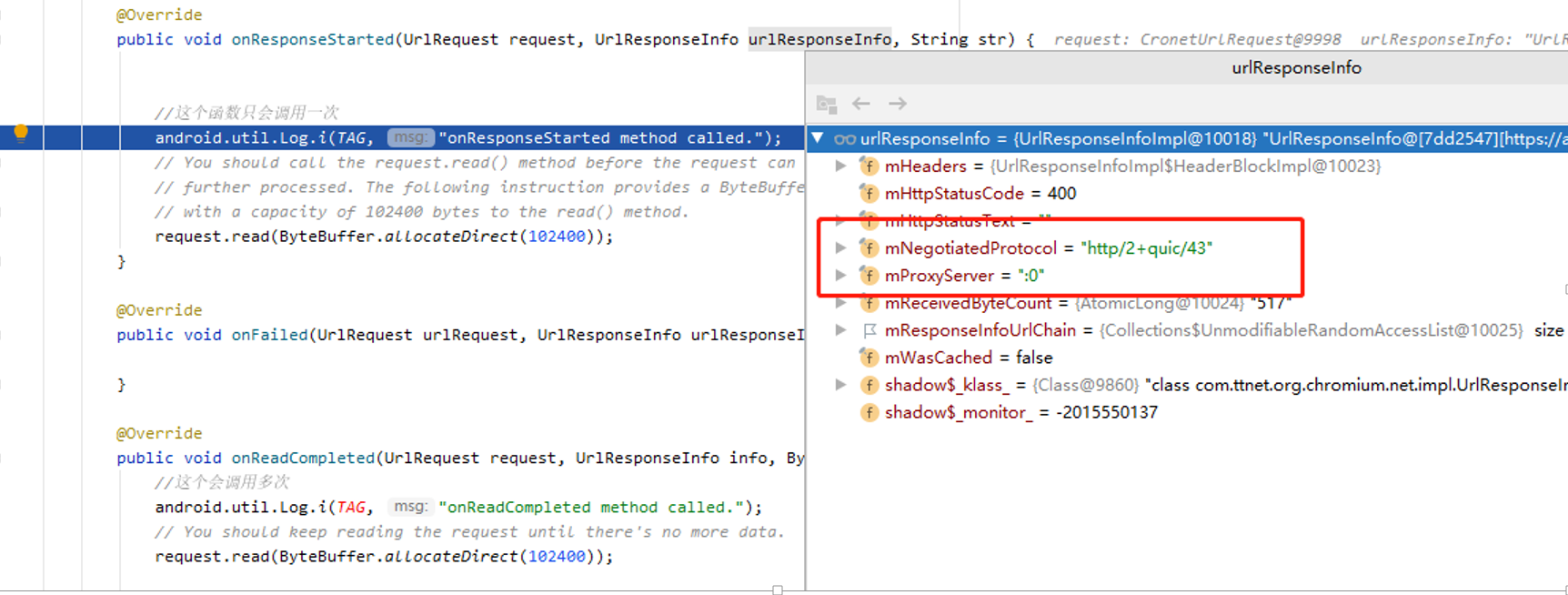Click the TAG argument on highlighted Log.i line
The height and width of the screenshot is (595, 1568).
[x=351, y=138]
